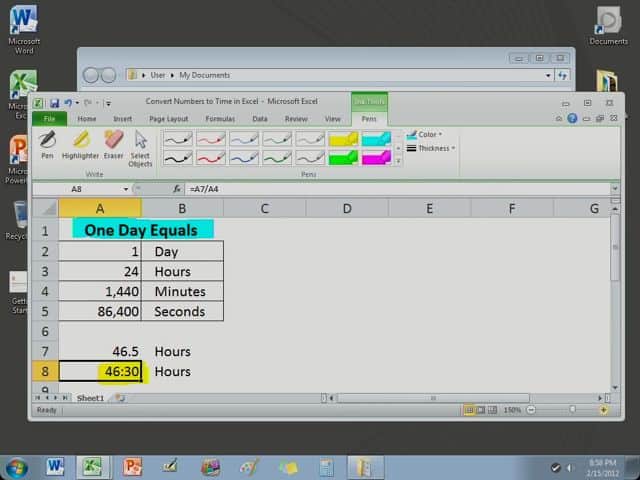Viewport: 640px width, 480px height.
Task: Click the Undo icon in Quick Access Toolbar
Action: pyautogui.click(x=68, y=103)
